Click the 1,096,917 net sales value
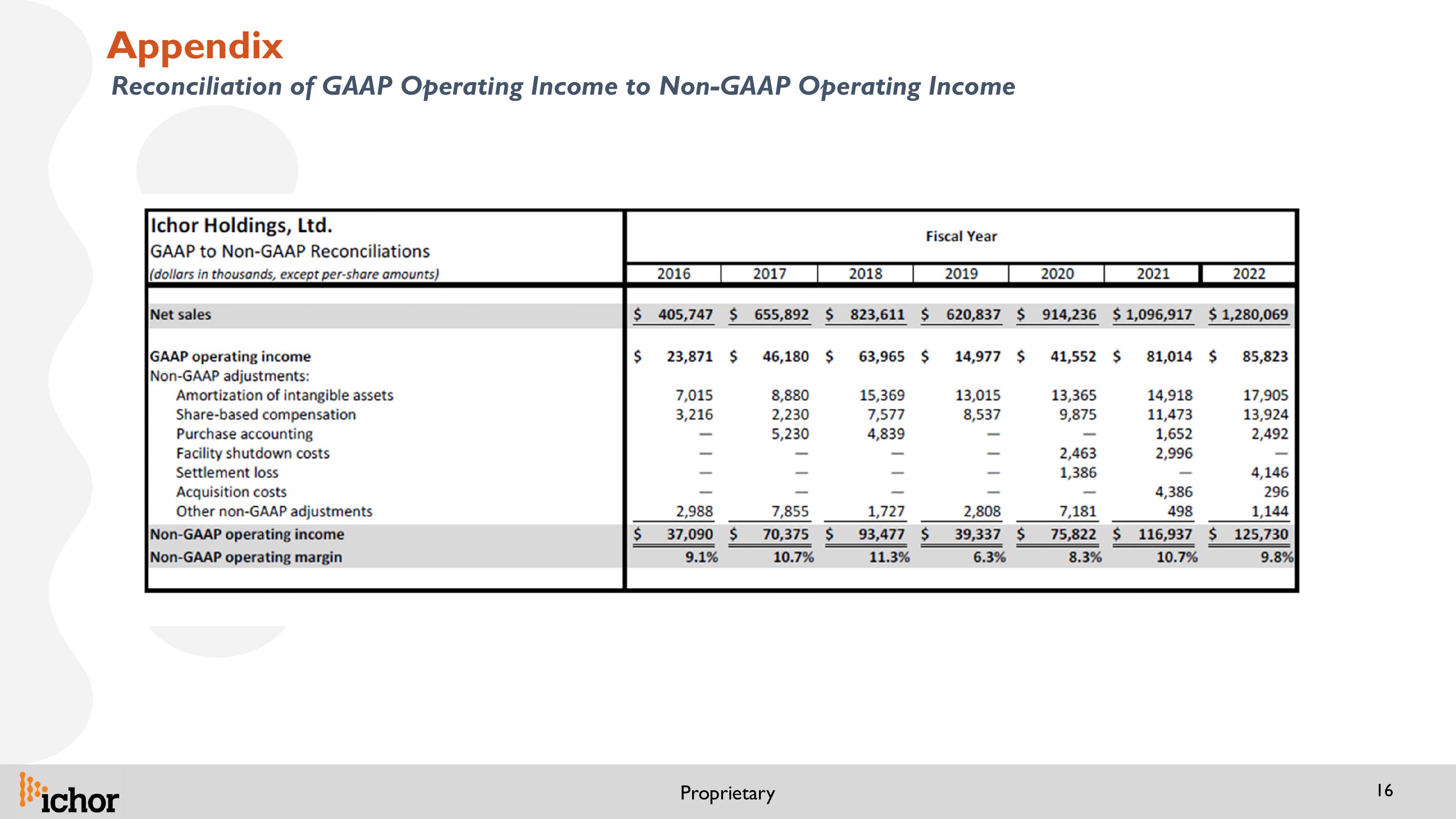 point(1159,315)
